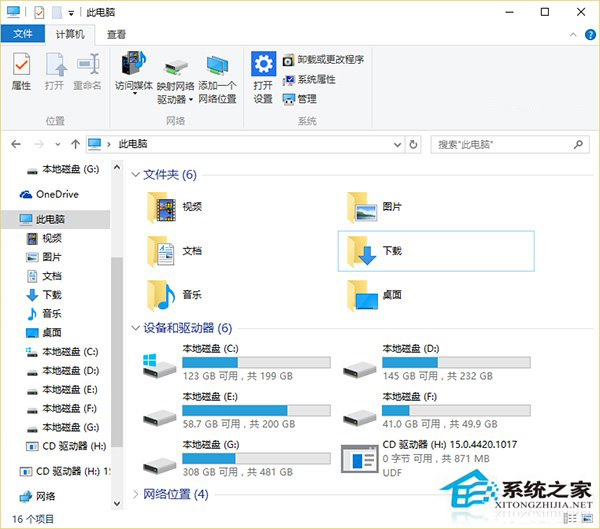Click 系统属性
Viewport: 600px width, 529px height.
click(309, 80)
